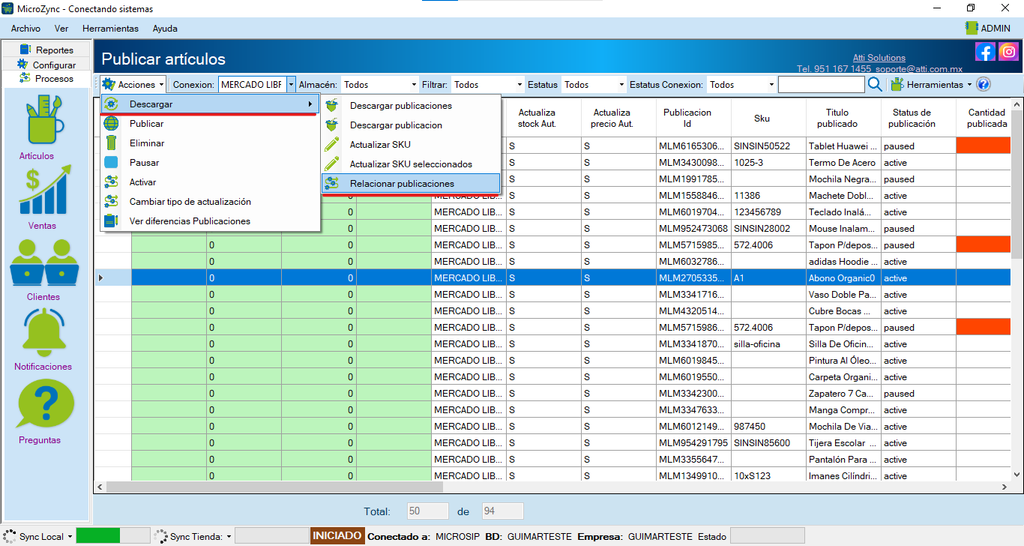Click the Publicacion Id column header
This screenshot has width=1024, height=546.
point(694,118)
